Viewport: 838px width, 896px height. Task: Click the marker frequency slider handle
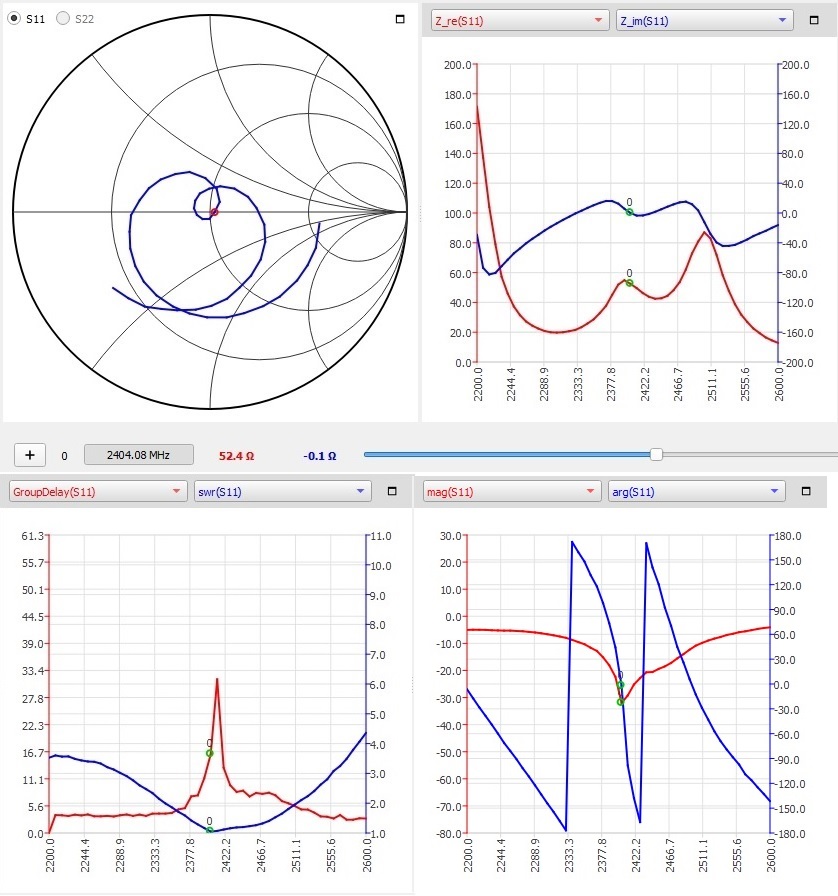pyautogui.click(x=656, y=455)
